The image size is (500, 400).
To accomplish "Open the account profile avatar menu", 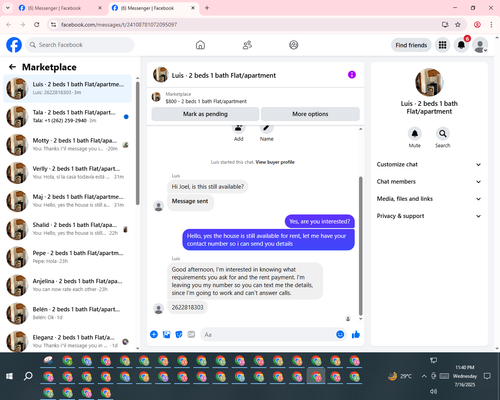I will coord(480,45).
